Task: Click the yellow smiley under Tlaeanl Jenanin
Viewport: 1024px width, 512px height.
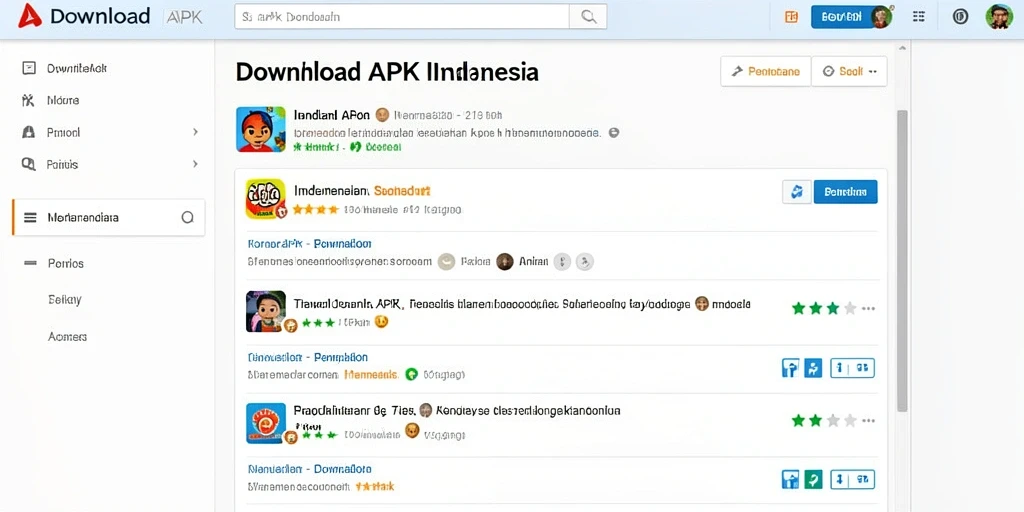Action: point(381,321)
